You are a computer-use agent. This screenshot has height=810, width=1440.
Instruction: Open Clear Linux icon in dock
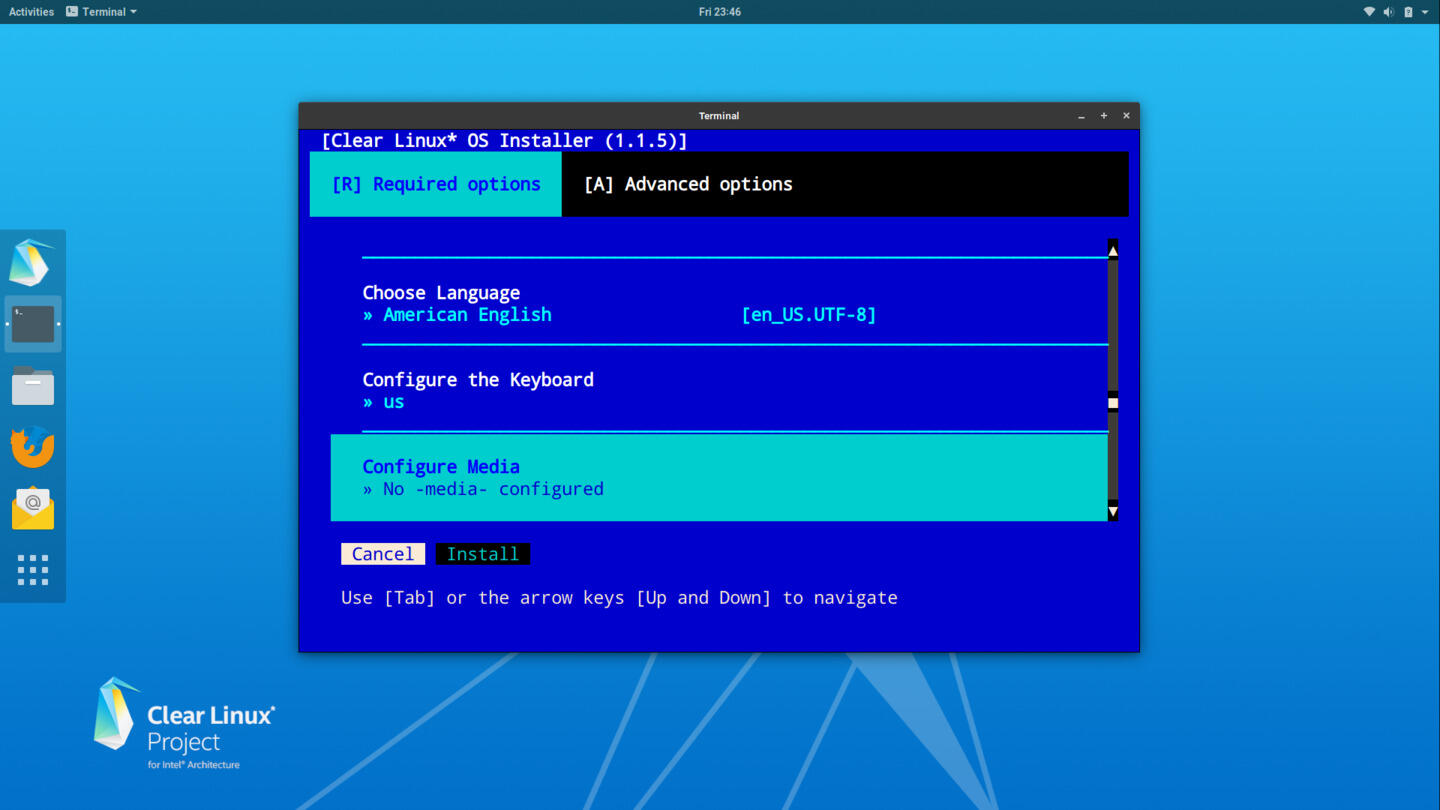click(x=32, y=262)
